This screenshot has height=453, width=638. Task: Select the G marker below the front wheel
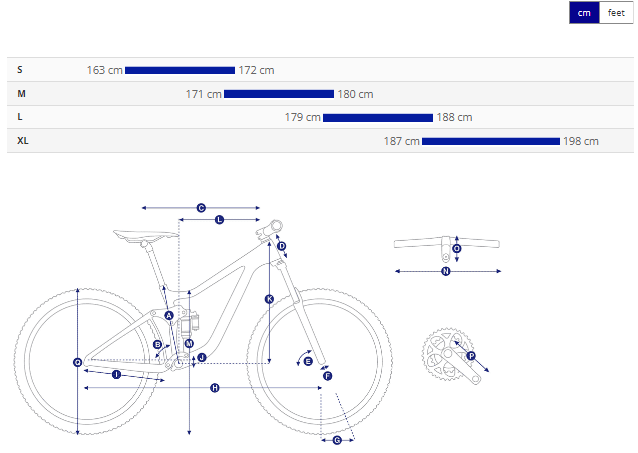337,439
